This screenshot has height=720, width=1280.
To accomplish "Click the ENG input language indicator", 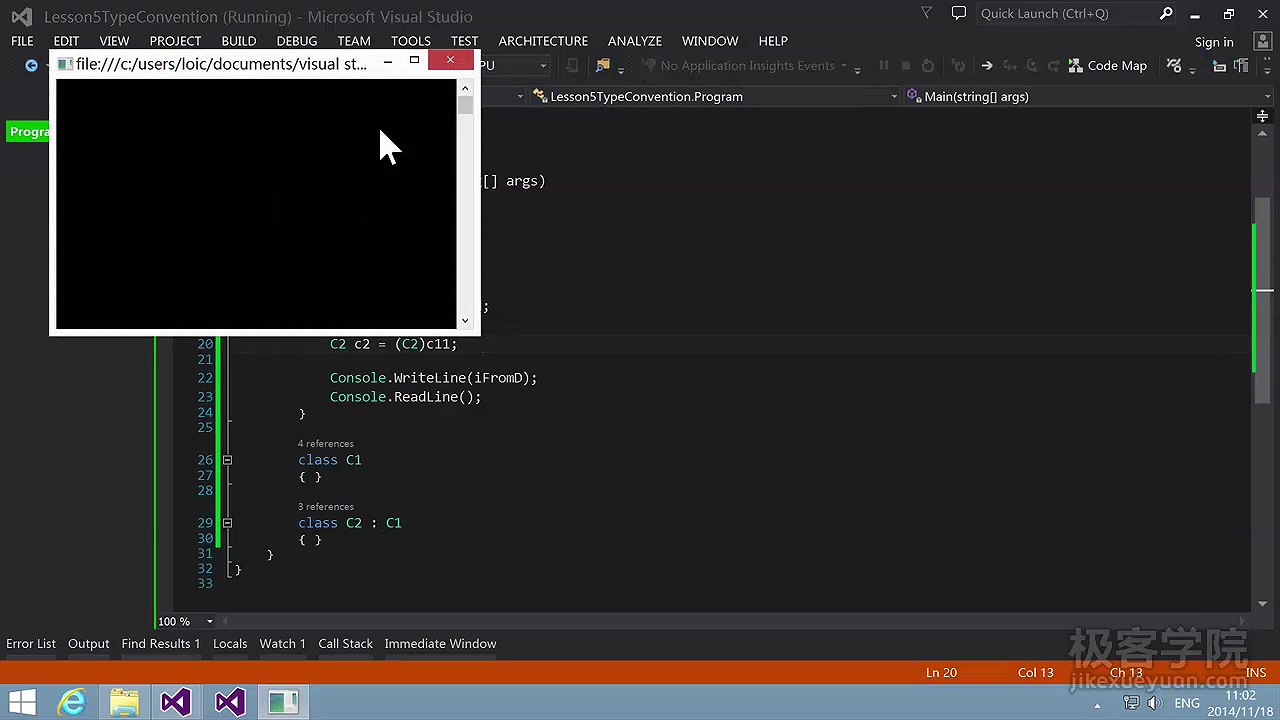I will (1187, 703).
